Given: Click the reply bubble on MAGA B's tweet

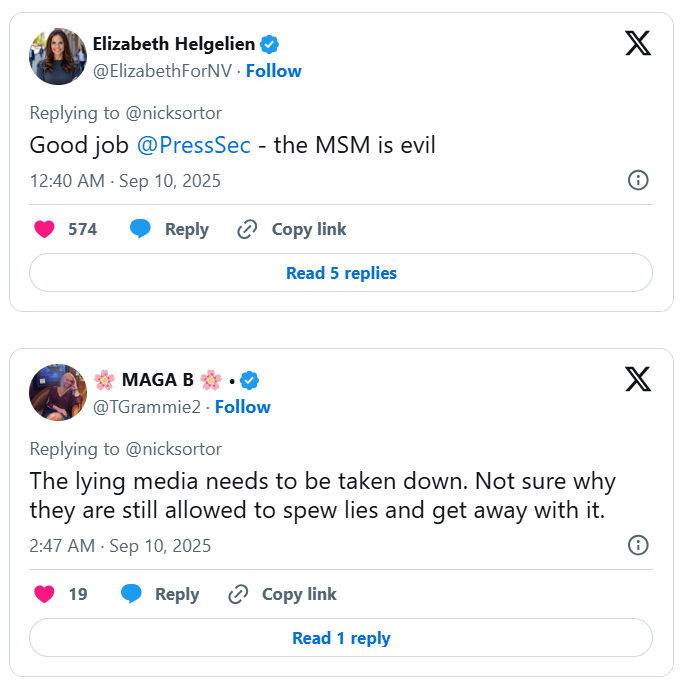Looking at the screenshot, I should (131, 594).
